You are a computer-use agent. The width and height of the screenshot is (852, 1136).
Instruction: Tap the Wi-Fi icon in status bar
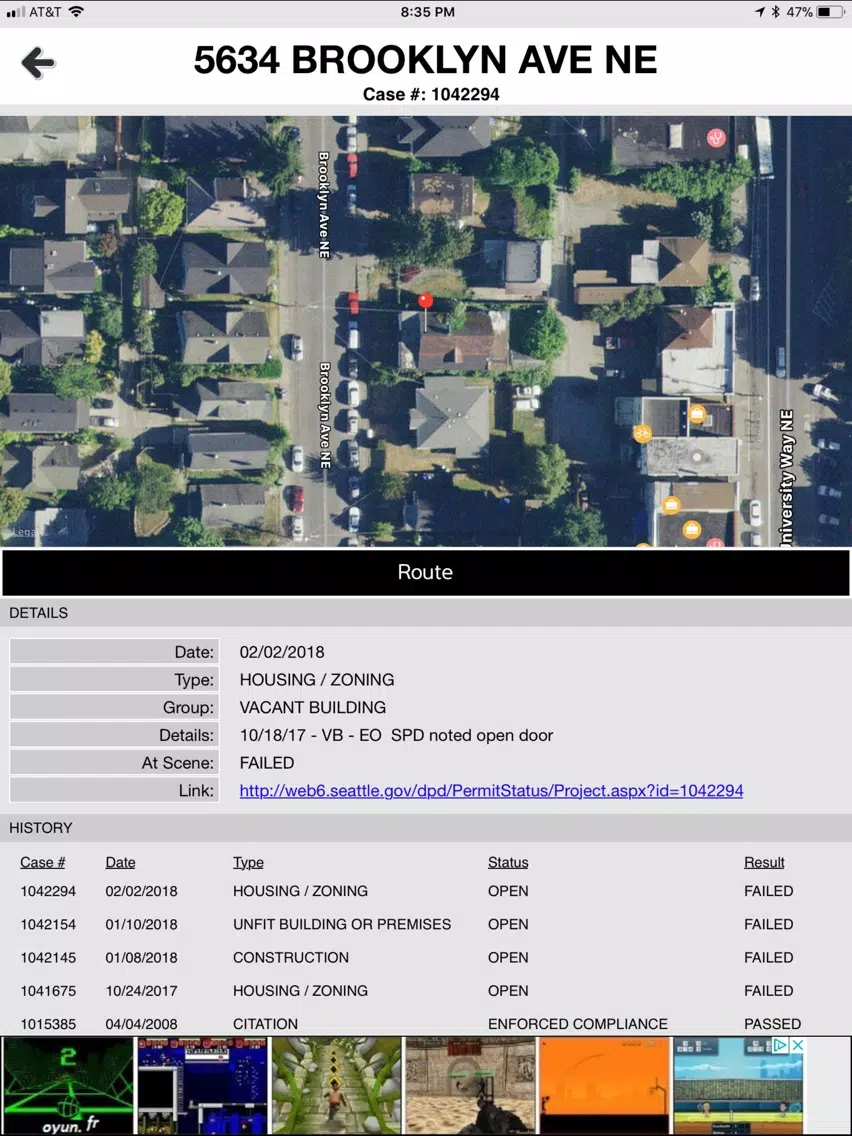[x=76, y=12]
